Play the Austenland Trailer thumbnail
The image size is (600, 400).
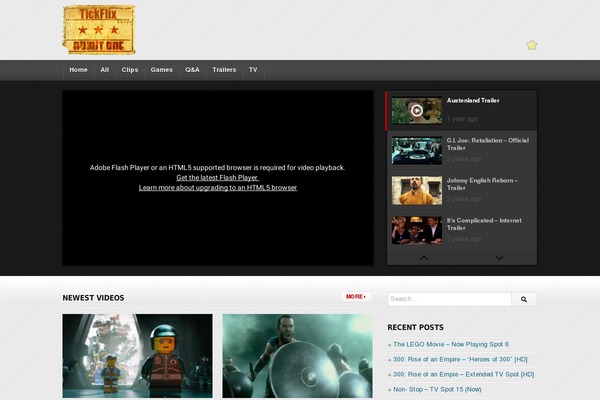(417, 111)
